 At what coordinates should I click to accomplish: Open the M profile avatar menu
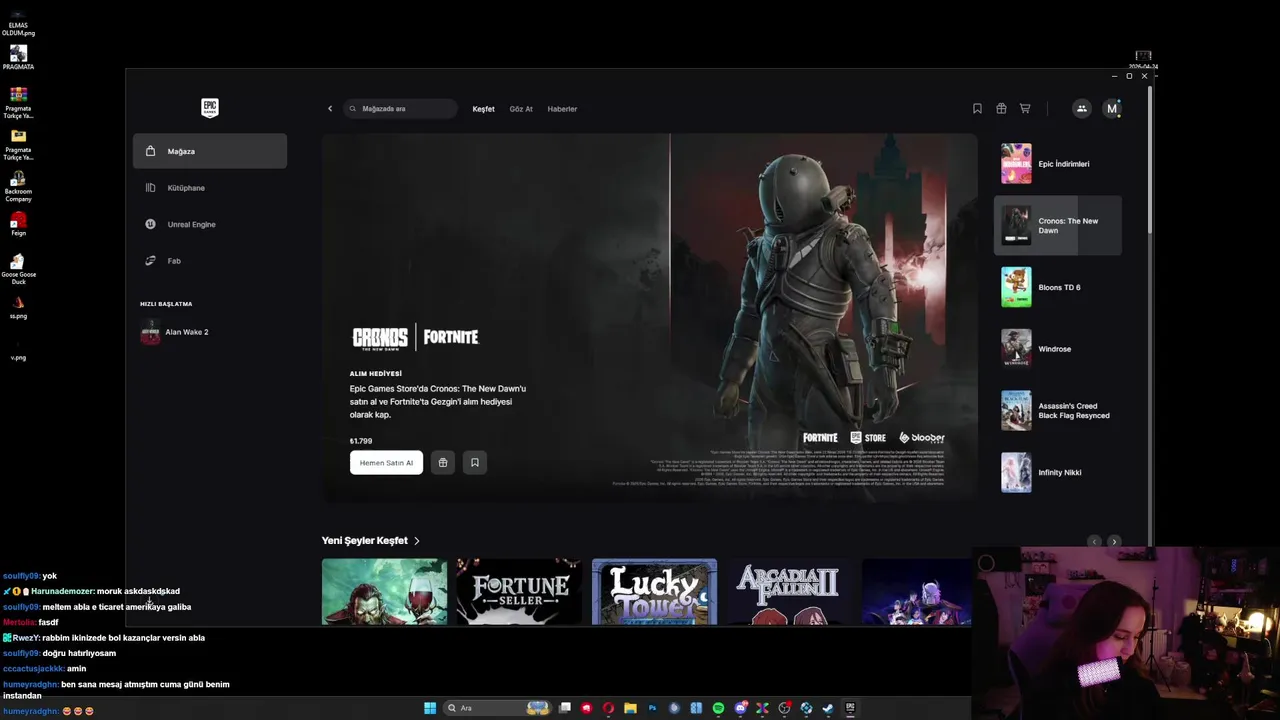pyautogui.click(x=1111, y=109)
